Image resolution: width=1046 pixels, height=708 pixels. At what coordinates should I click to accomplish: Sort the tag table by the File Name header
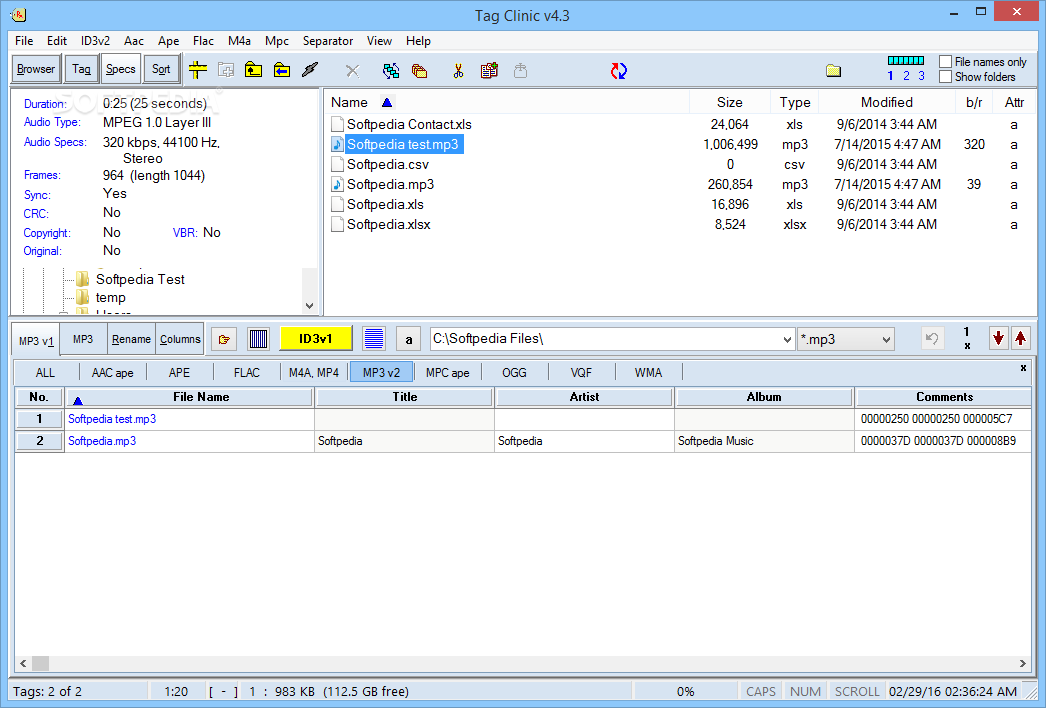pyautogui.click(x=189, y=397)
